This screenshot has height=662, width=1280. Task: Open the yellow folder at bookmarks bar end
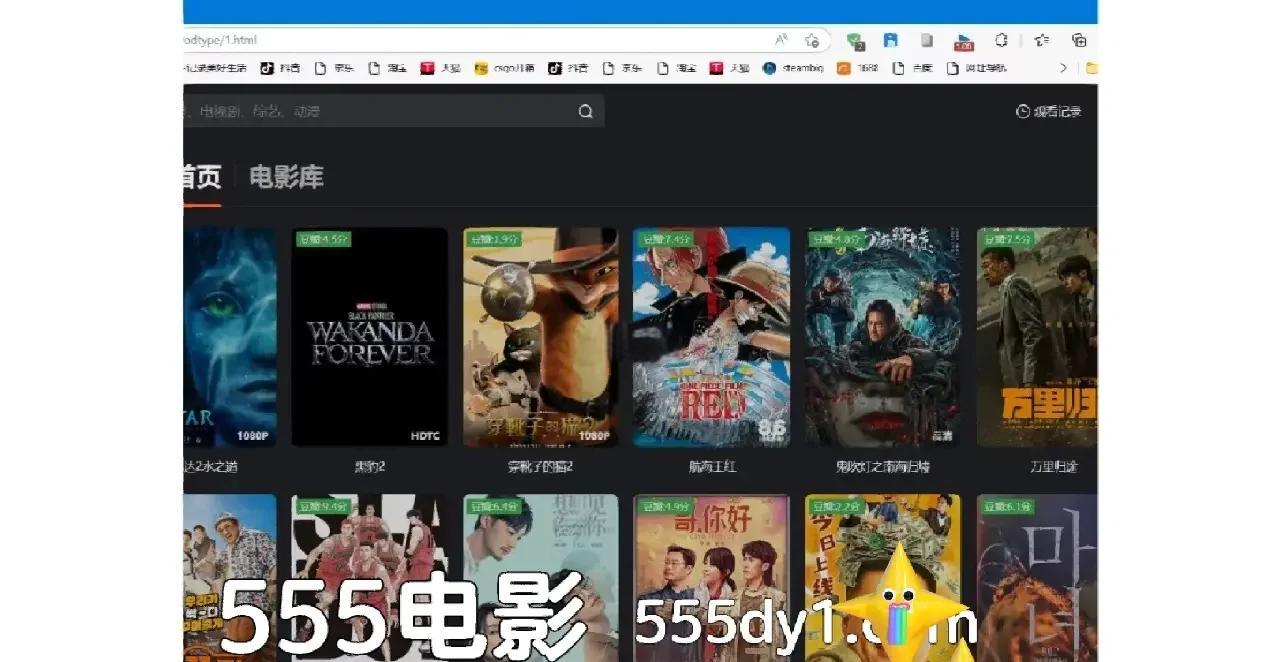[x=1091, y=68]
